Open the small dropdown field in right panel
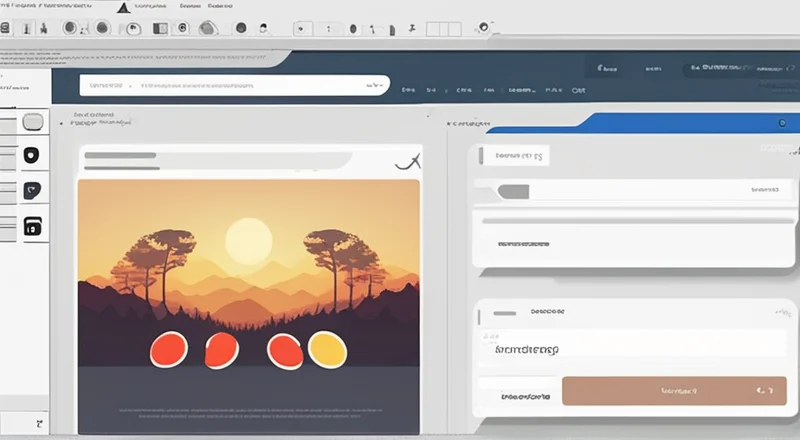 click(512, 156)
